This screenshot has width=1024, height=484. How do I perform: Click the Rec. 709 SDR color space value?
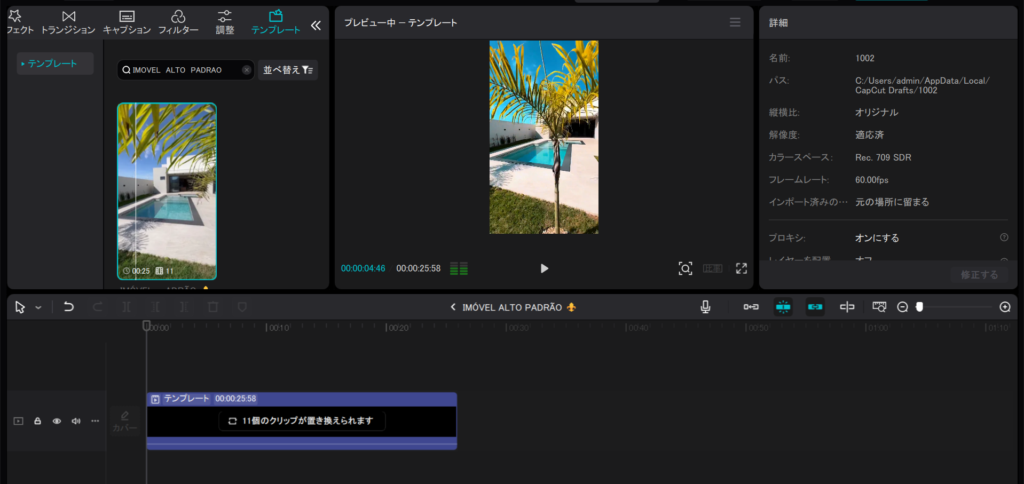click(x=883, y=157)
